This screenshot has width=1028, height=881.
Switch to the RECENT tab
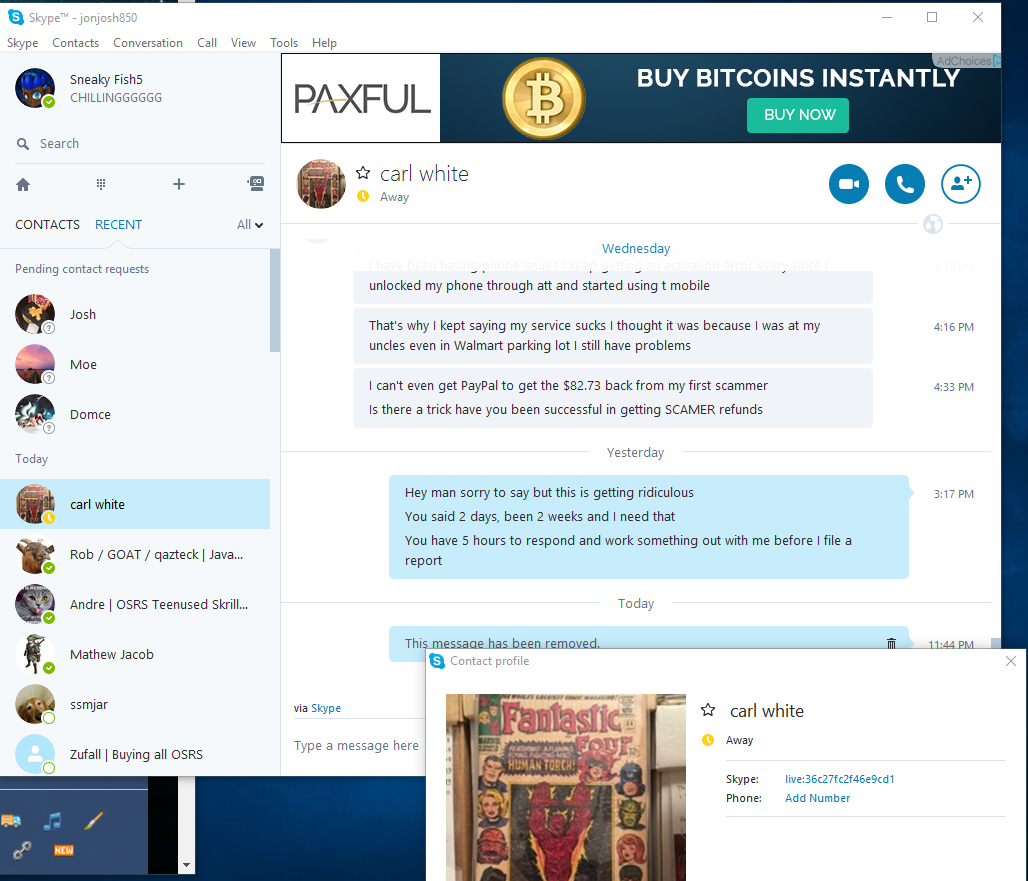118,225
